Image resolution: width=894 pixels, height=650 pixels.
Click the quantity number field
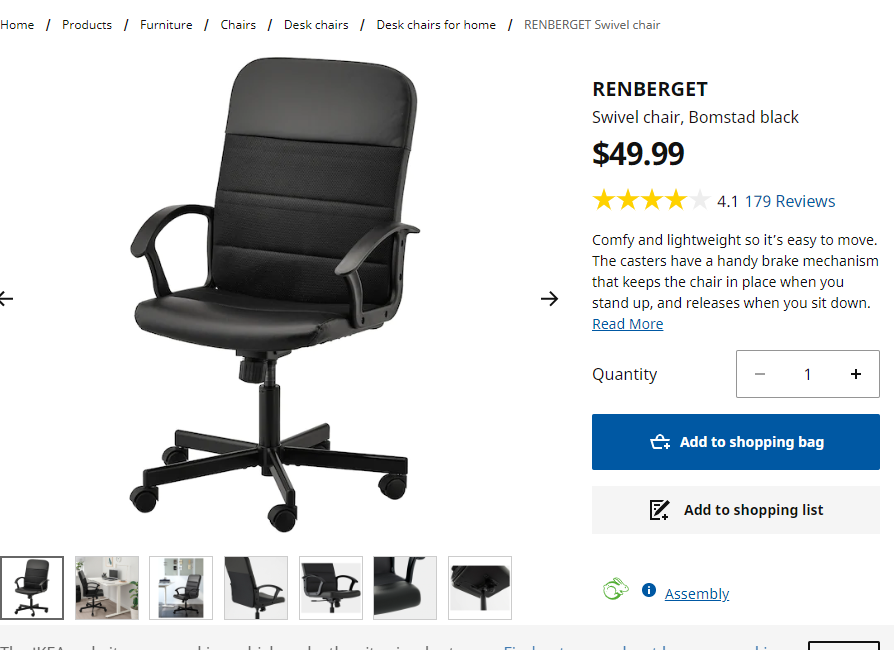pos(807,374)
